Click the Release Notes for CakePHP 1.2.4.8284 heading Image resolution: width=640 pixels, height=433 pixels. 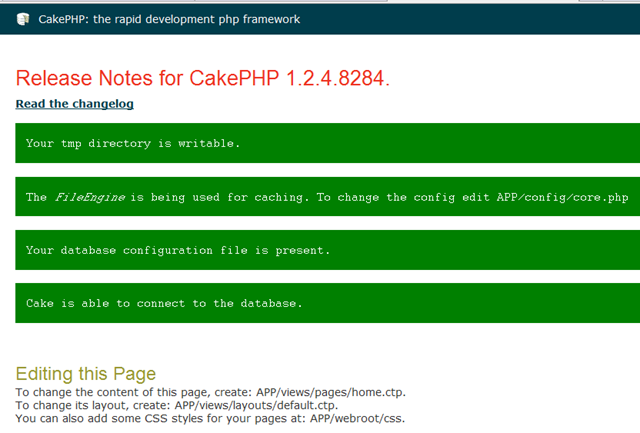[203, 78]
